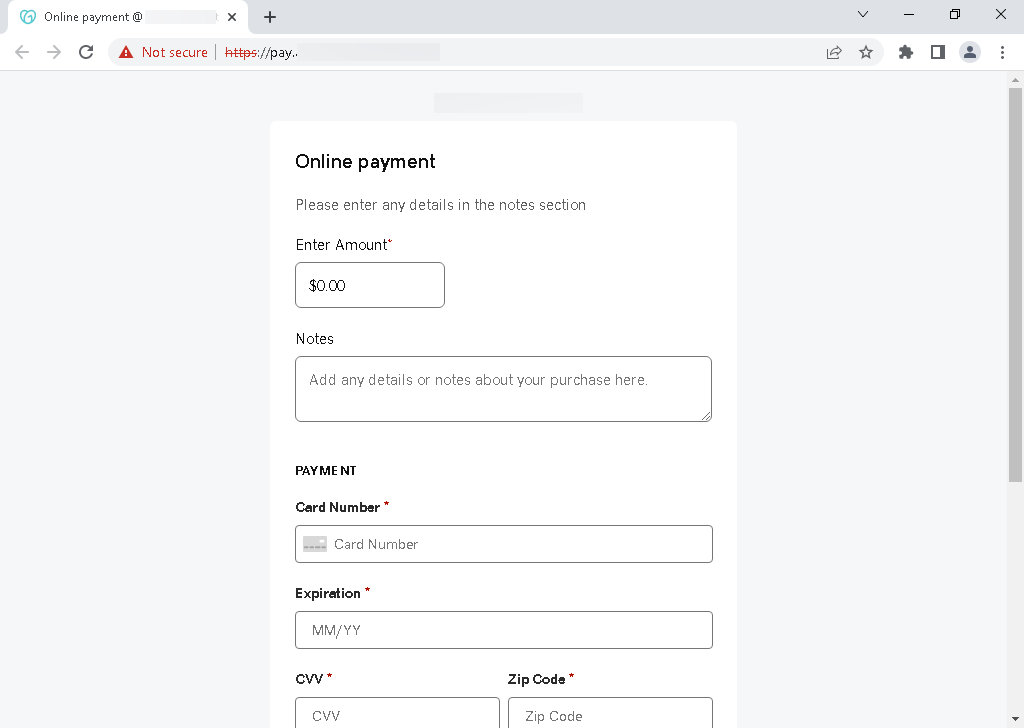Click the forward navigation arrow
This screenshot has width=1024, height=728.
tap(54, 52)
